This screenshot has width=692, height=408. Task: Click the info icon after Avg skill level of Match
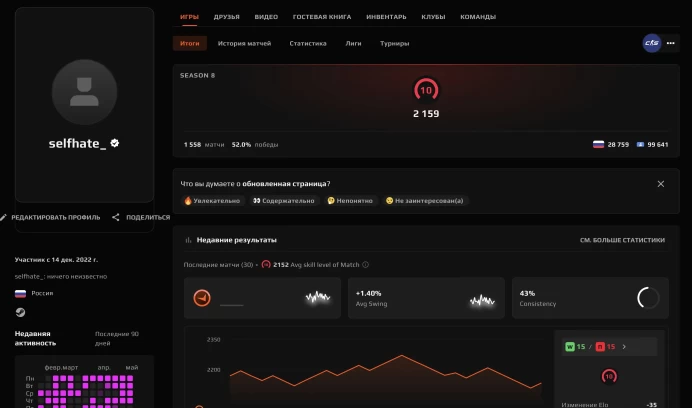[365, 265]
